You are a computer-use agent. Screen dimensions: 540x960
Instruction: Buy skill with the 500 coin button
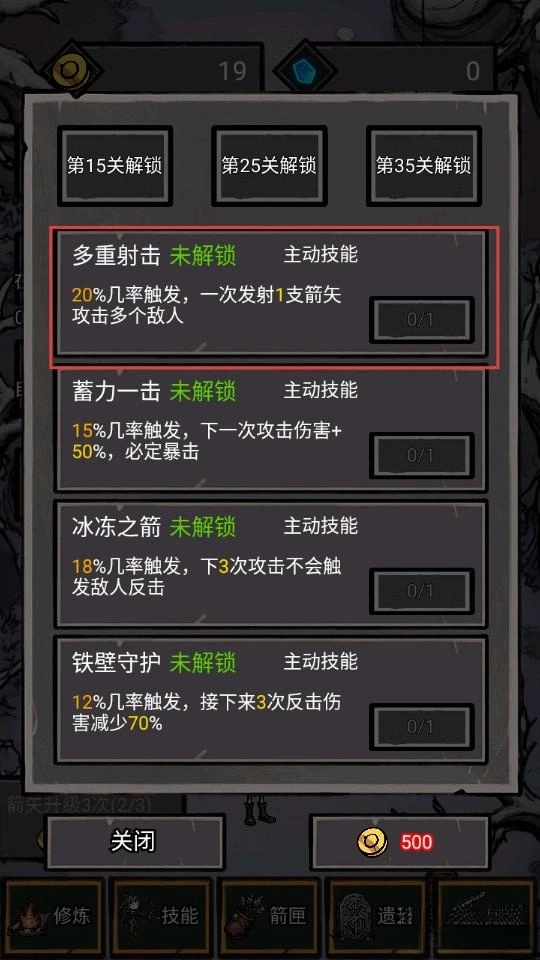pos(400,842)
